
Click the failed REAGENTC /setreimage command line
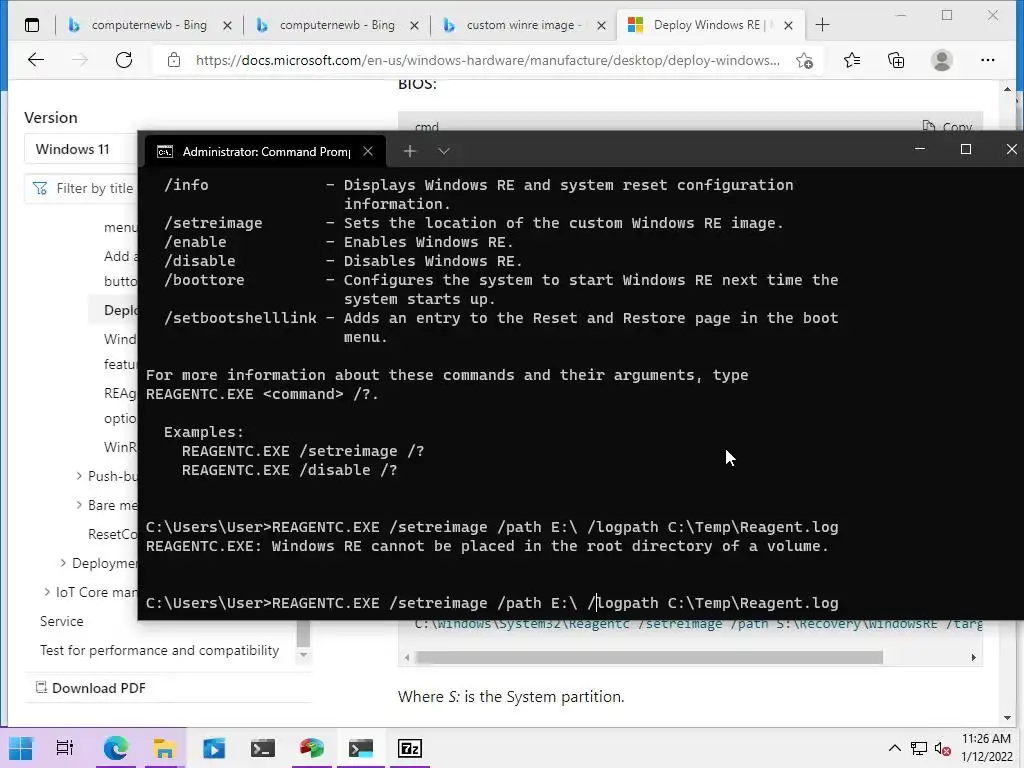(x=492, y=527)
